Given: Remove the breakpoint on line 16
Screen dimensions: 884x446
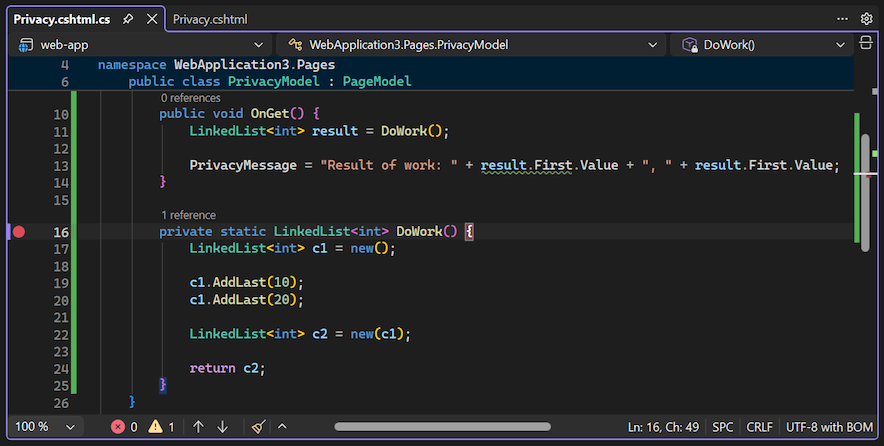Looking at the screenshot, I should coord(19,232).
